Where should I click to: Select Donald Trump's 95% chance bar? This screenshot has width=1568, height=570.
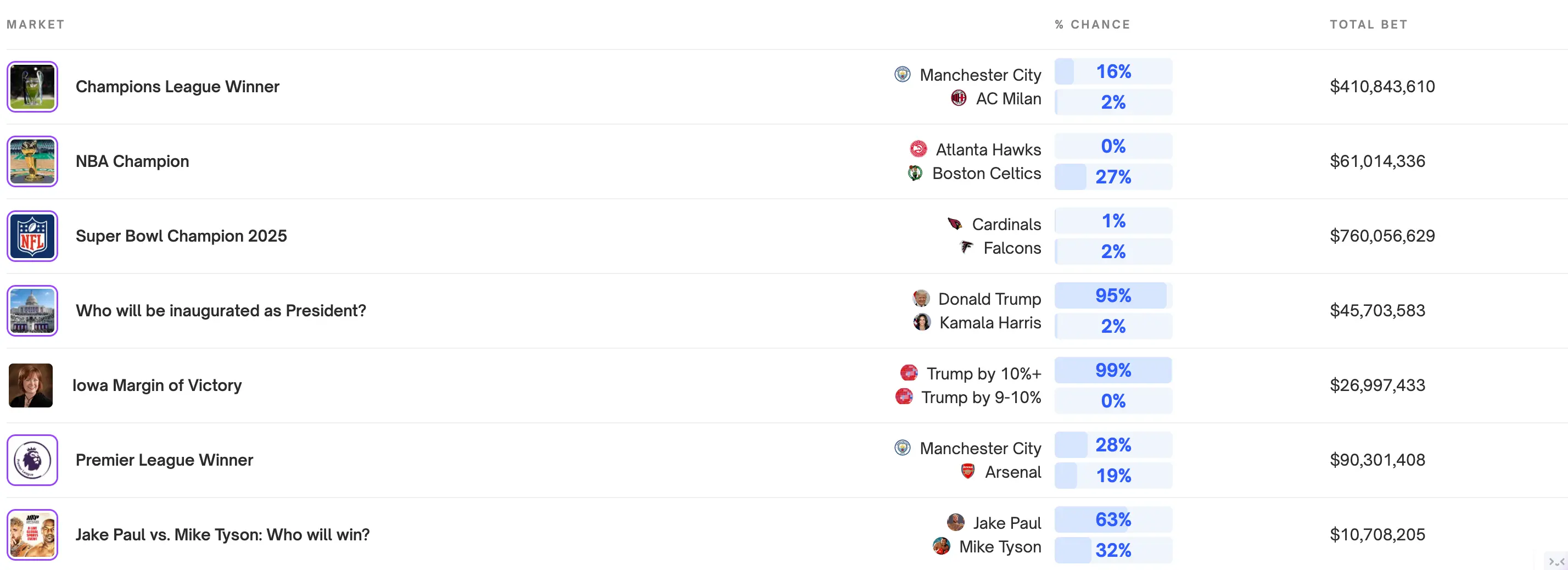[1113, 295]
